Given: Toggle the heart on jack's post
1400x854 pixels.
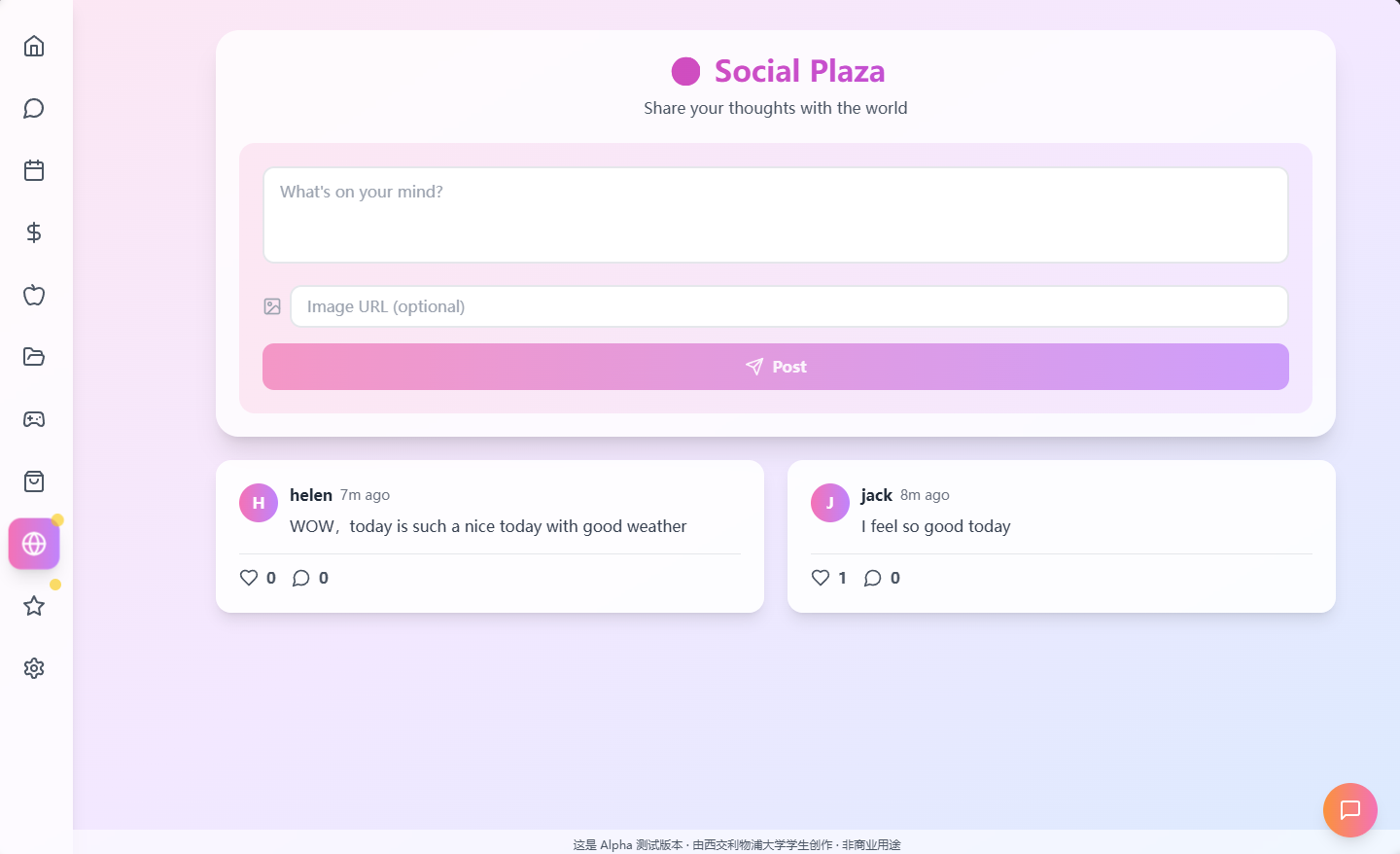Looking at the screenshot, I should click(821, 578).
